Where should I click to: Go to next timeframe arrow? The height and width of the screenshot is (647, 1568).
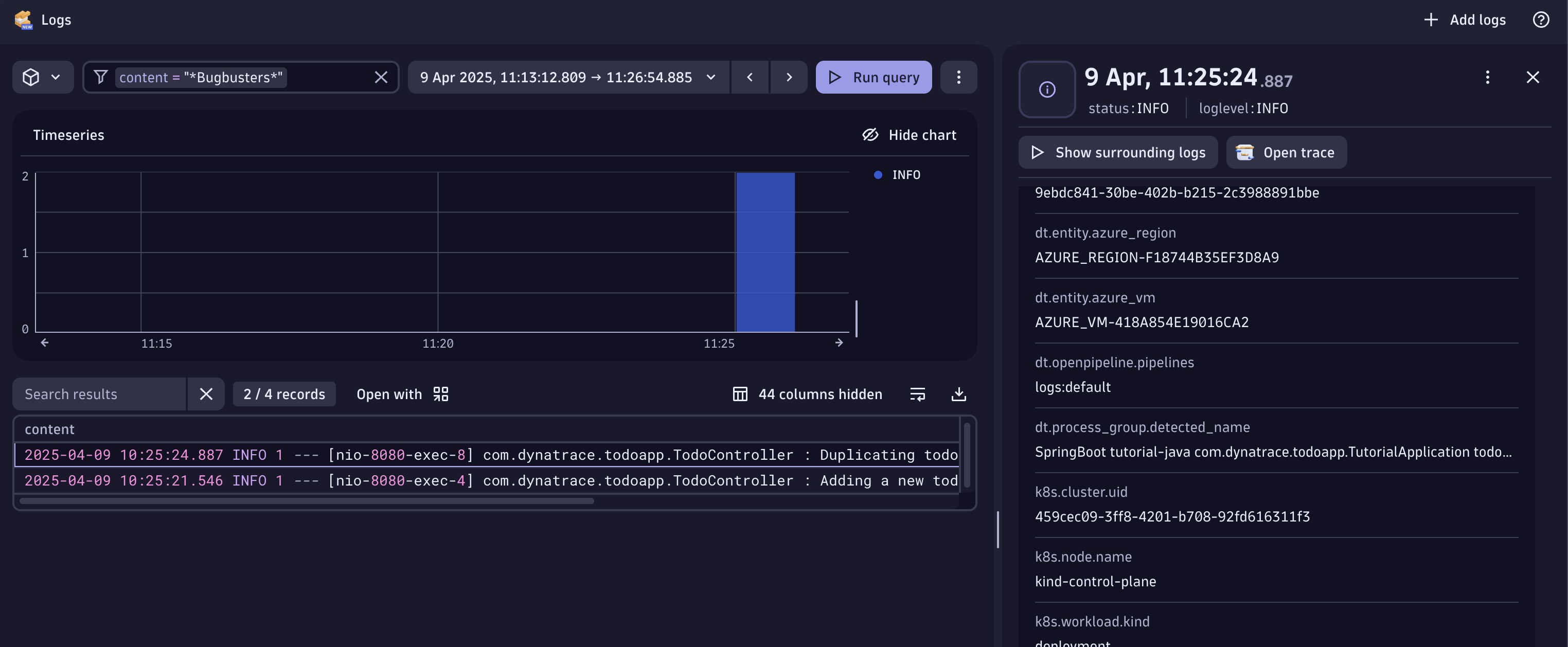tap(789, 77)
